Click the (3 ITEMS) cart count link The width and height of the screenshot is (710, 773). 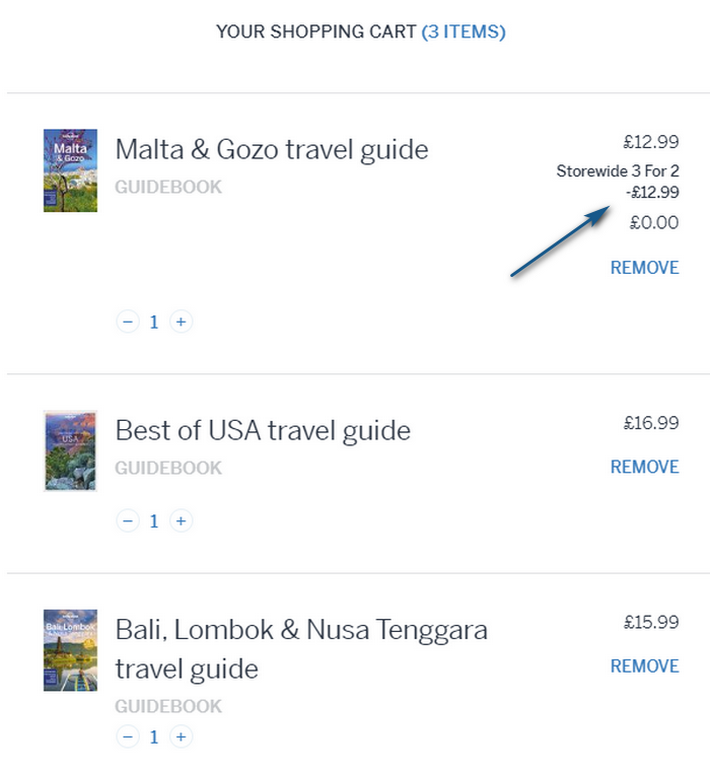click(463, 32)
